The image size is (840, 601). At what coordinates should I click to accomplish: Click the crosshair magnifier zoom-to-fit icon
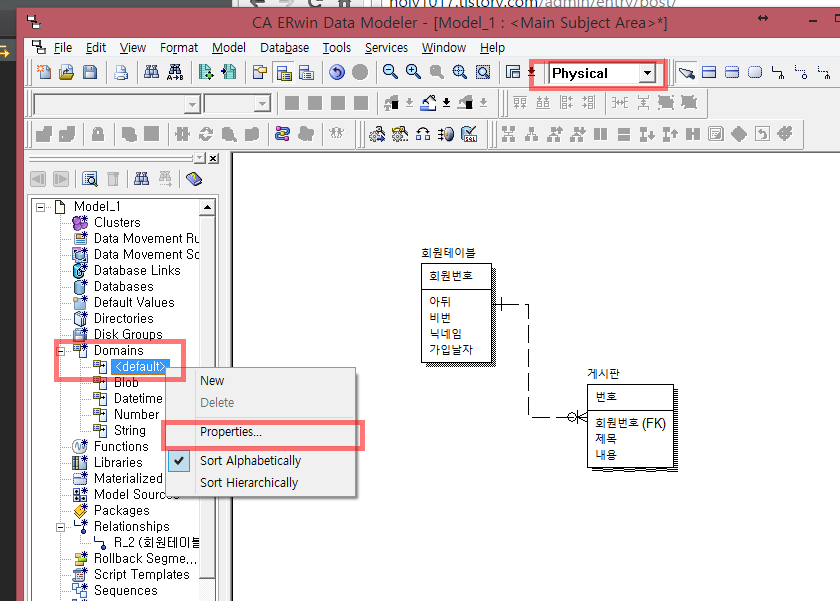click(460, 72)
